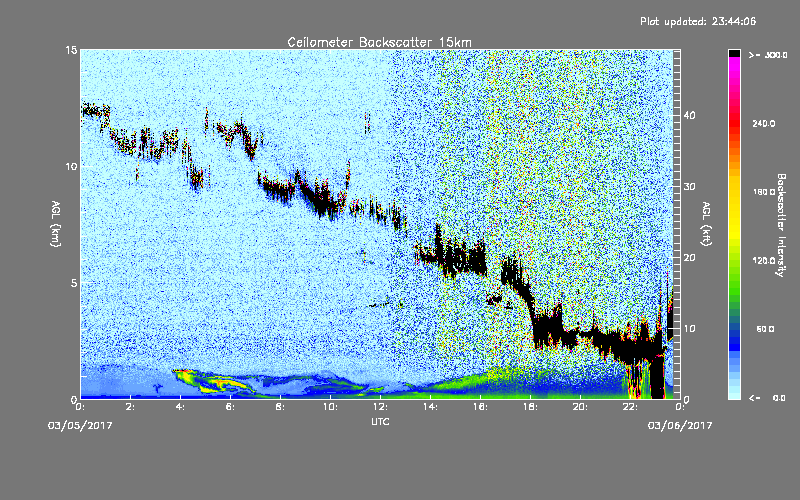Click the '18:' hour tick label
This screenshot has width=800, height=500.
tap(531, 407)
